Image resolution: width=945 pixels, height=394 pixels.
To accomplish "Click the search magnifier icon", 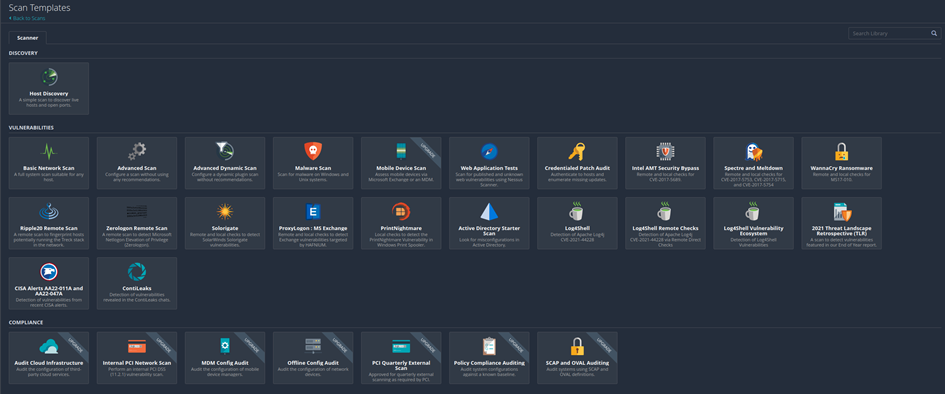I will tap(934, 34).
